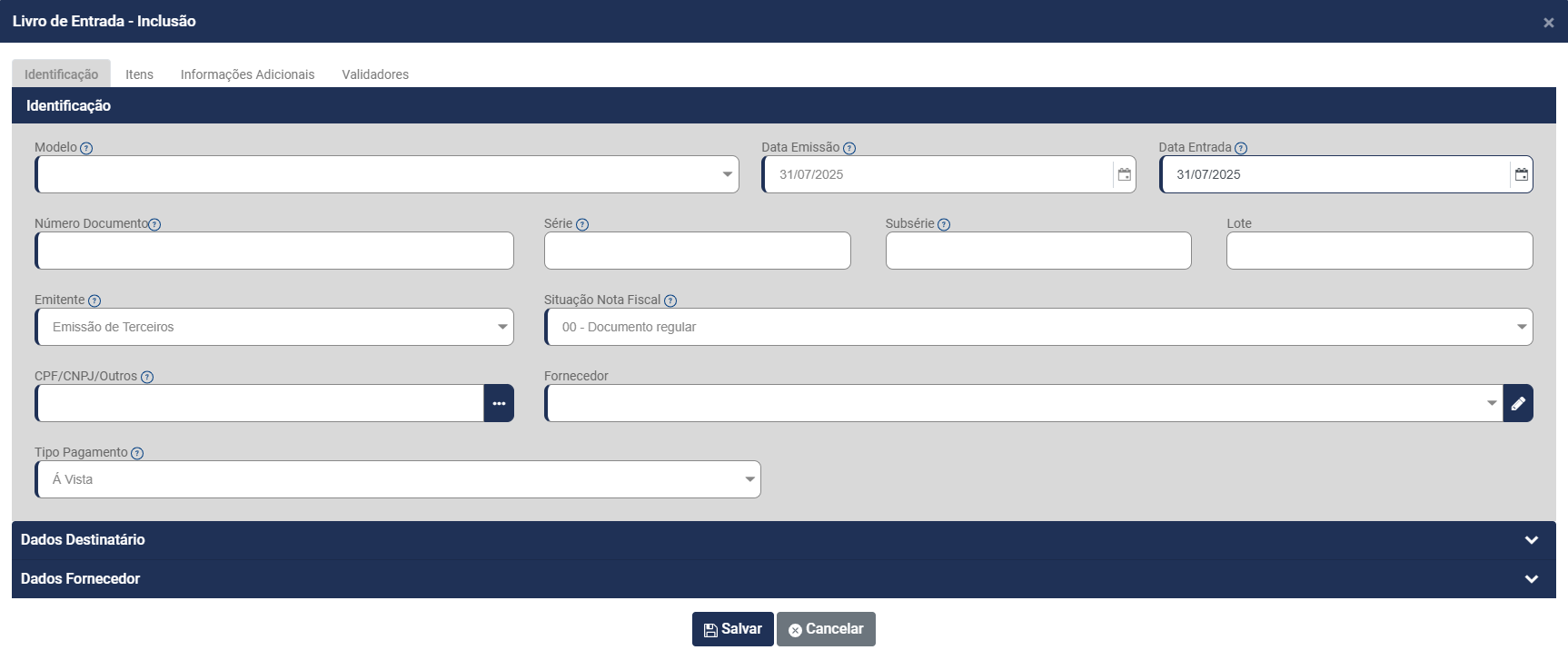Click into the Data Entrada date field
This screenshot has height=650, width=1568.
1335,174
